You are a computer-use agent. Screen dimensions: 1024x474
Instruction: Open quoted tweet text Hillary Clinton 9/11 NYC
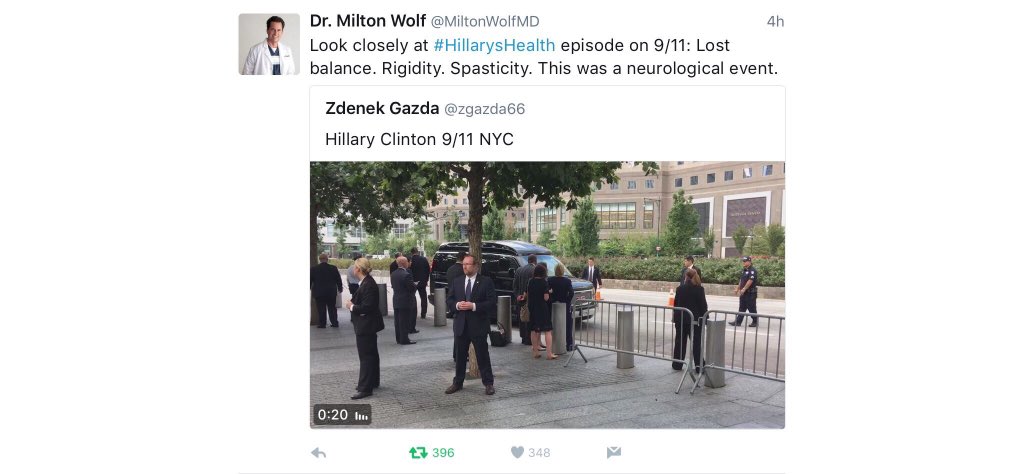pos(419,139)
